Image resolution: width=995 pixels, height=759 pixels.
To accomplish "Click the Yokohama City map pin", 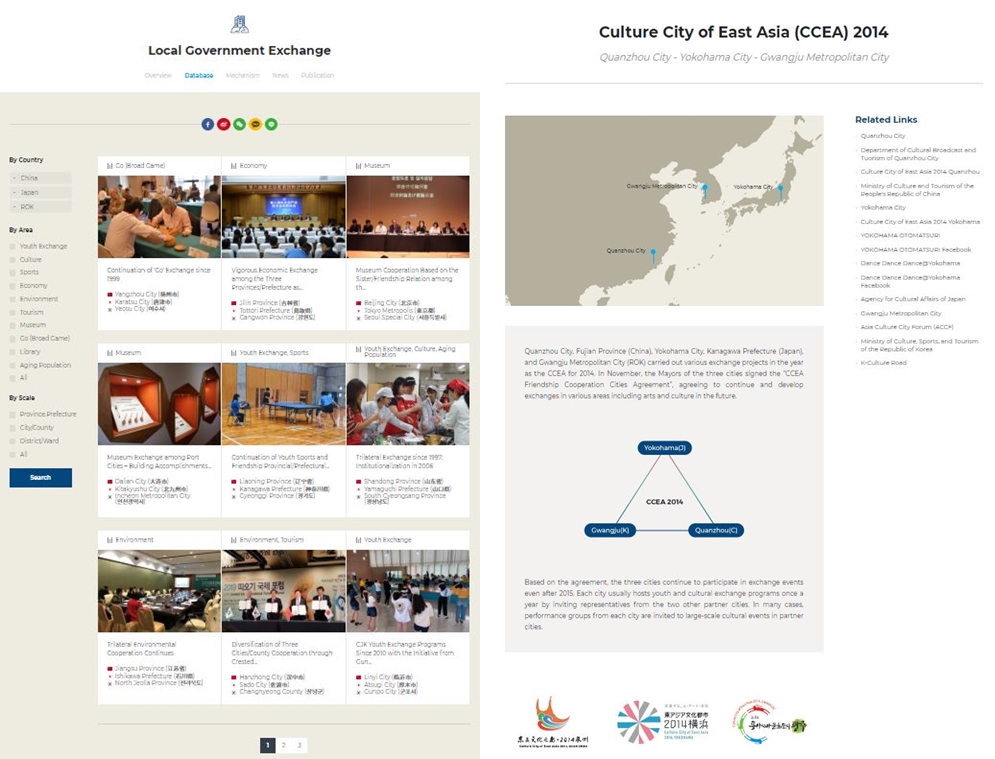I will [x=781, y=192].
